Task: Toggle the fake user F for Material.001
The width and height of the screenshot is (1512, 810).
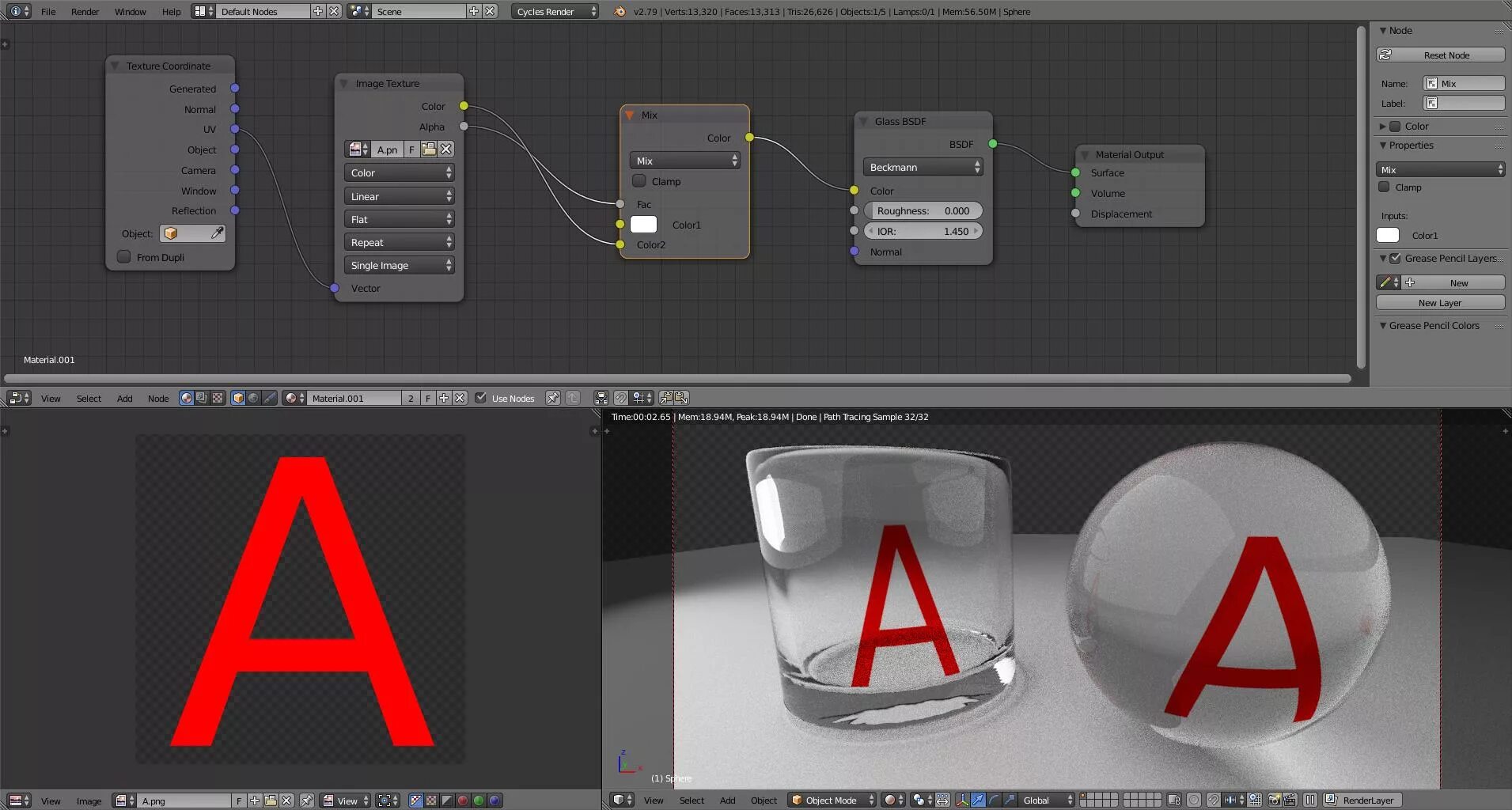Action: [428, 398]
